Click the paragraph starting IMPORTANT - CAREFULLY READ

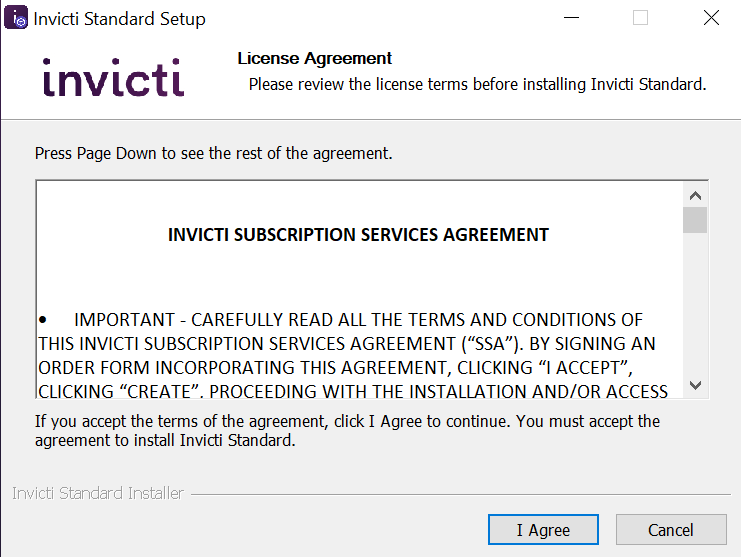[x=353, y=355]
